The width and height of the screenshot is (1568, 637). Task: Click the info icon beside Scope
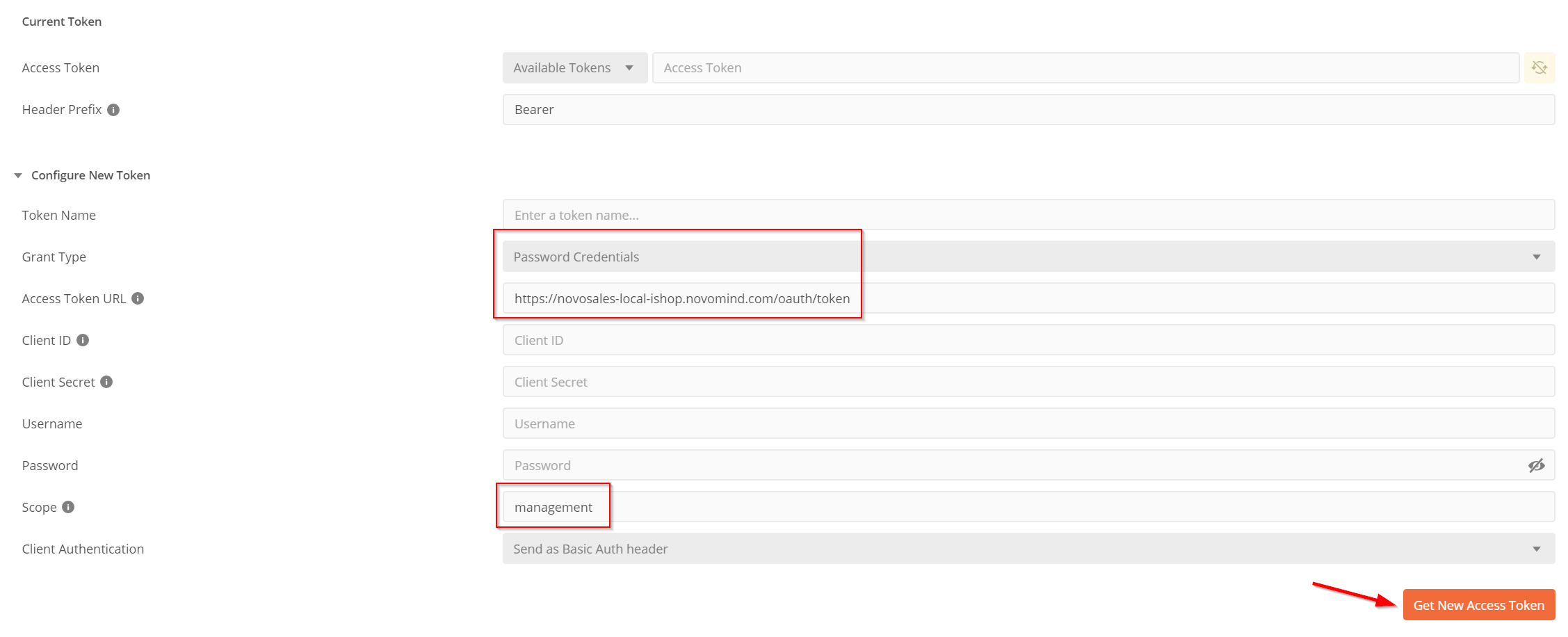[68, 507]
